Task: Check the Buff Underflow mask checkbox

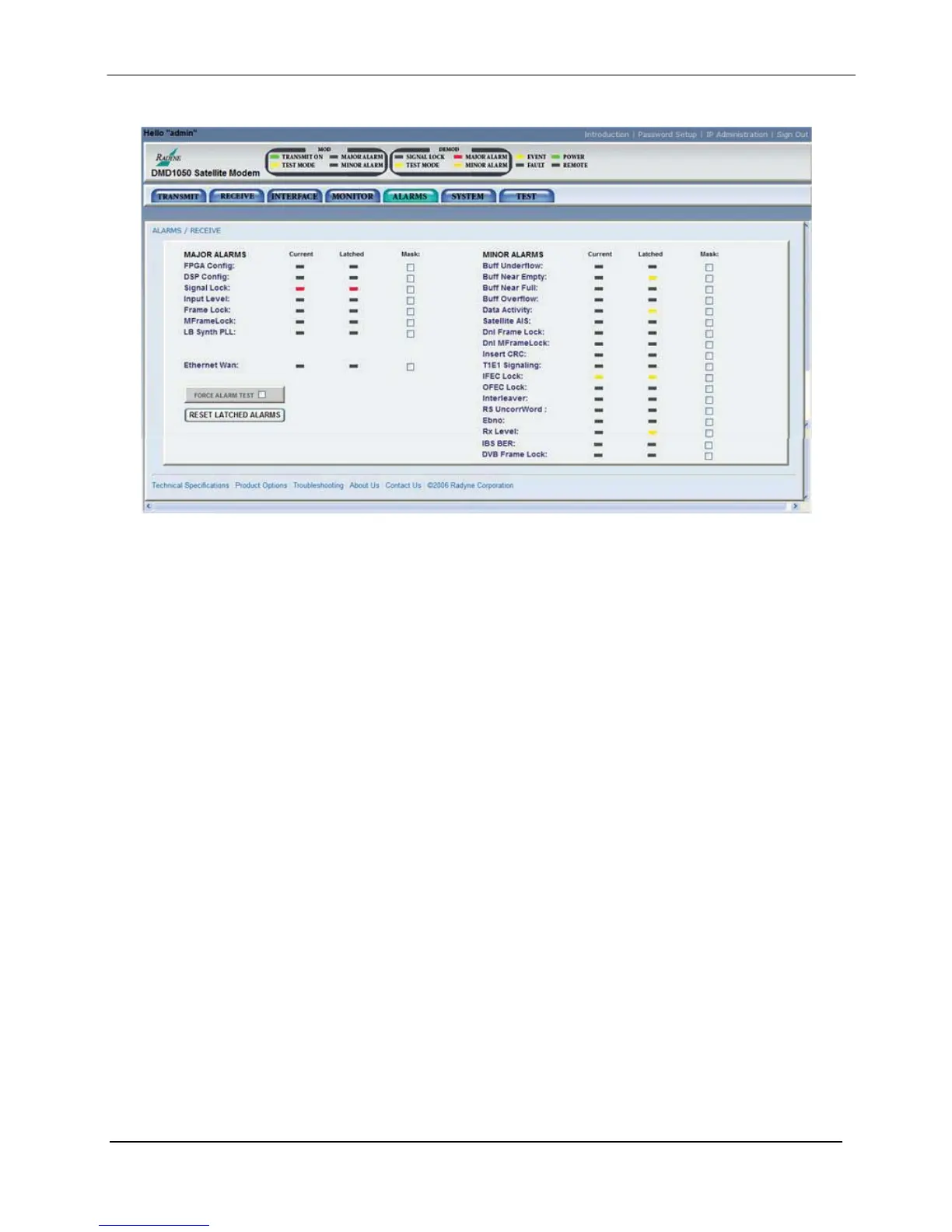Action: (x=709, y=267)
